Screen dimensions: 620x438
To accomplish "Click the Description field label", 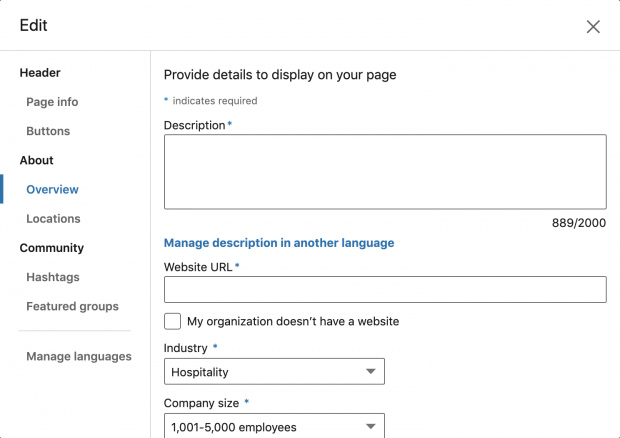I will point(194,125).
